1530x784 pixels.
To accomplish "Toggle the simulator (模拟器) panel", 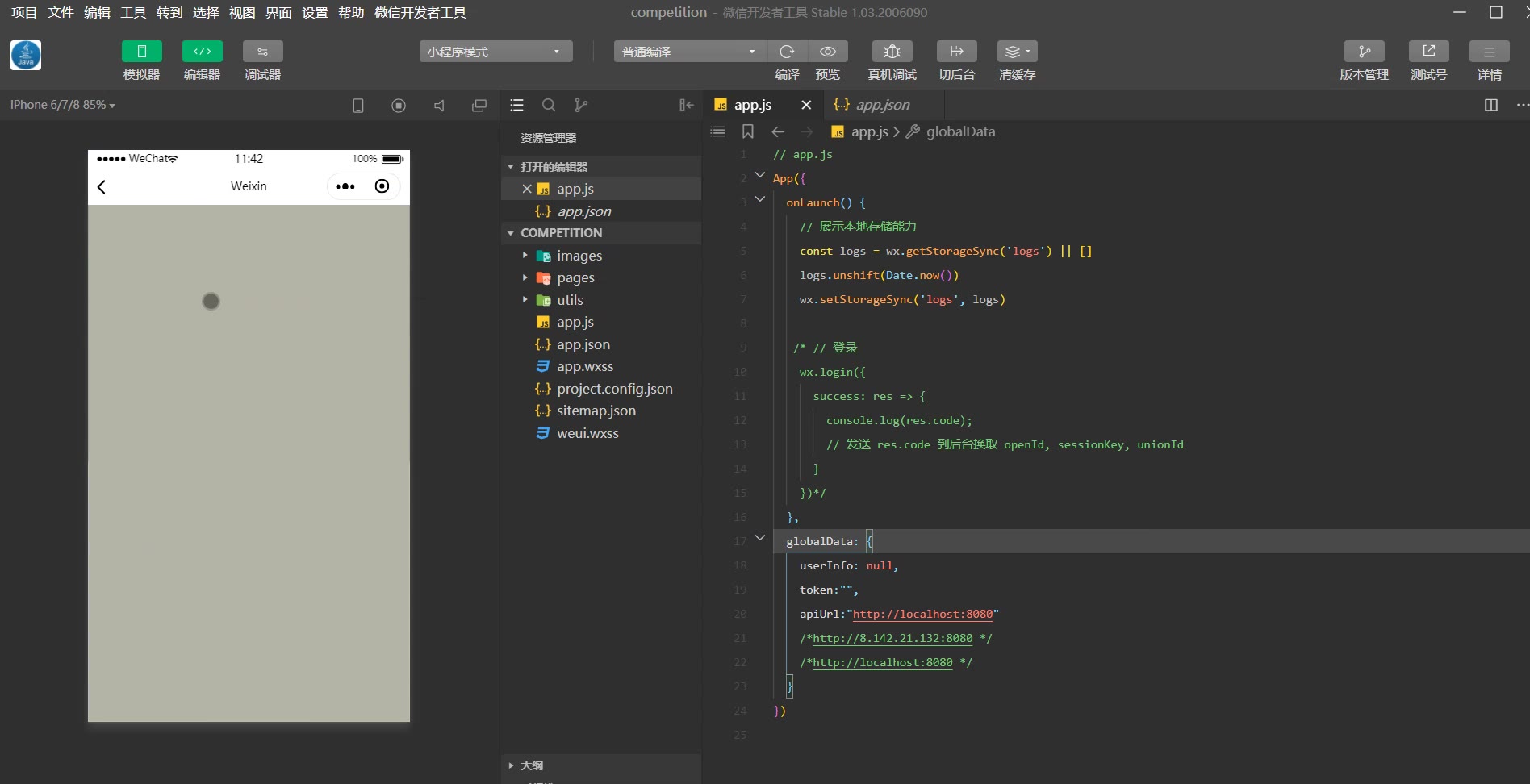I will pos(141,52).
